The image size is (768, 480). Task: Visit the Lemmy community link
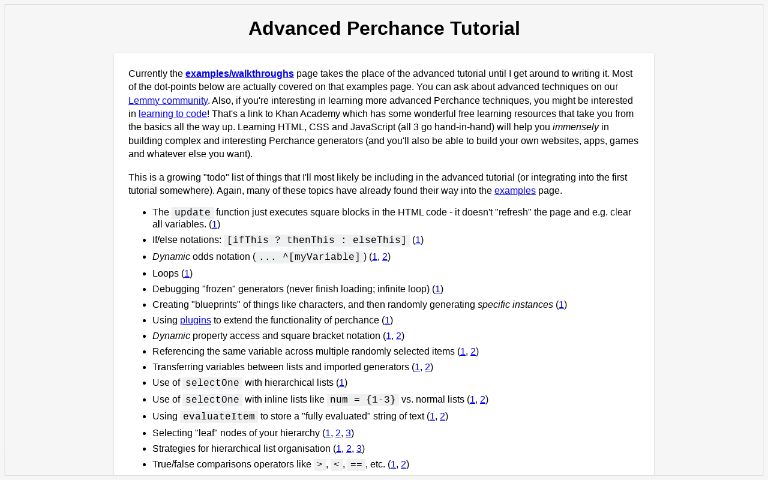point(168,100)
